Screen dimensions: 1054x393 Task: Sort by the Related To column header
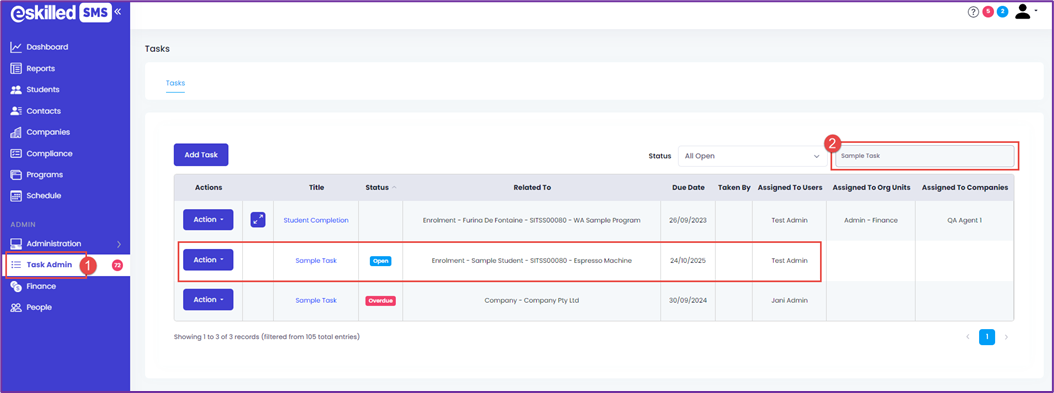click(532, 187)
